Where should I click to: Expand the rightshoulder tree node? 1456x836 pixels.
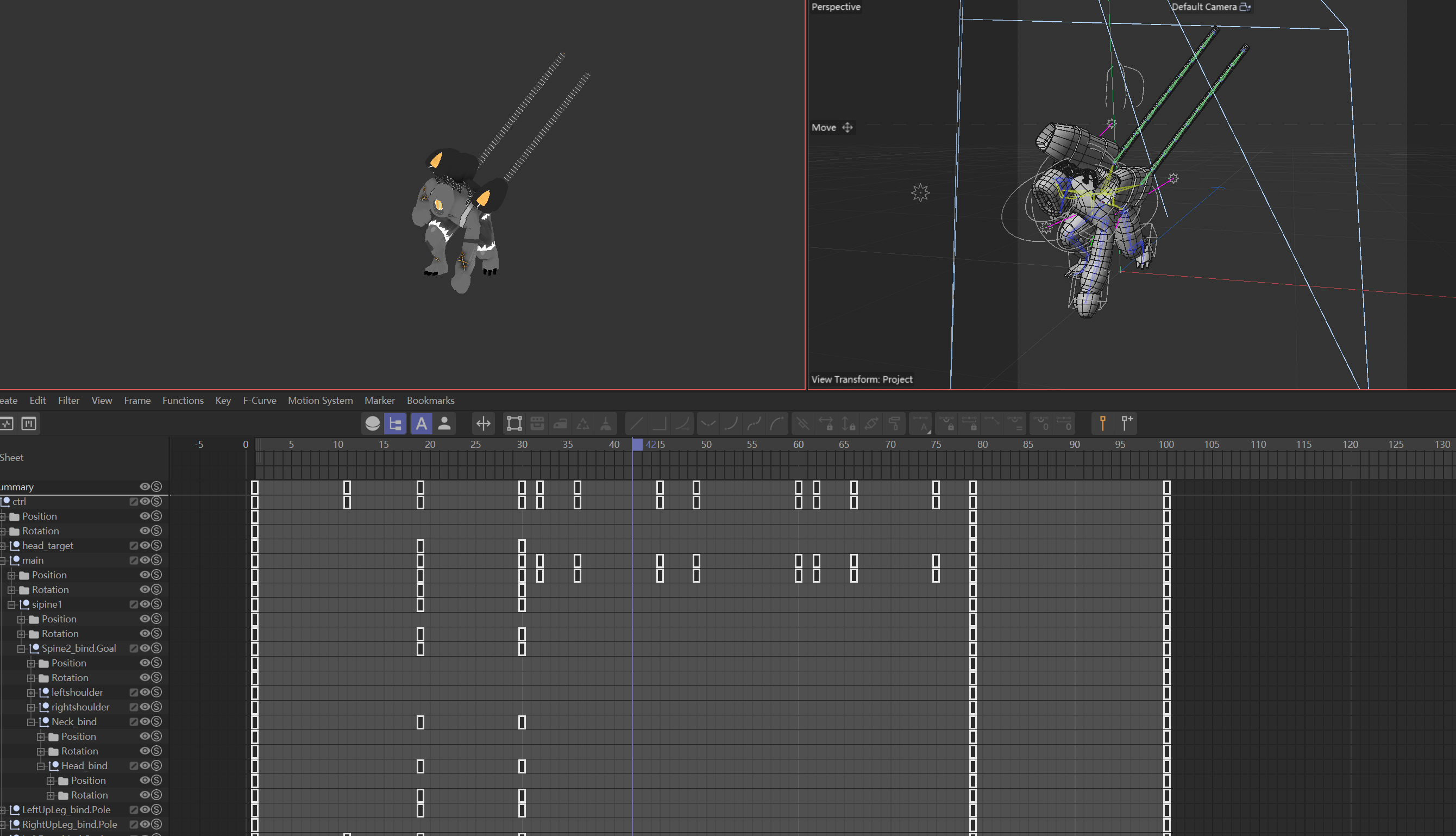(x=31, y=707)
